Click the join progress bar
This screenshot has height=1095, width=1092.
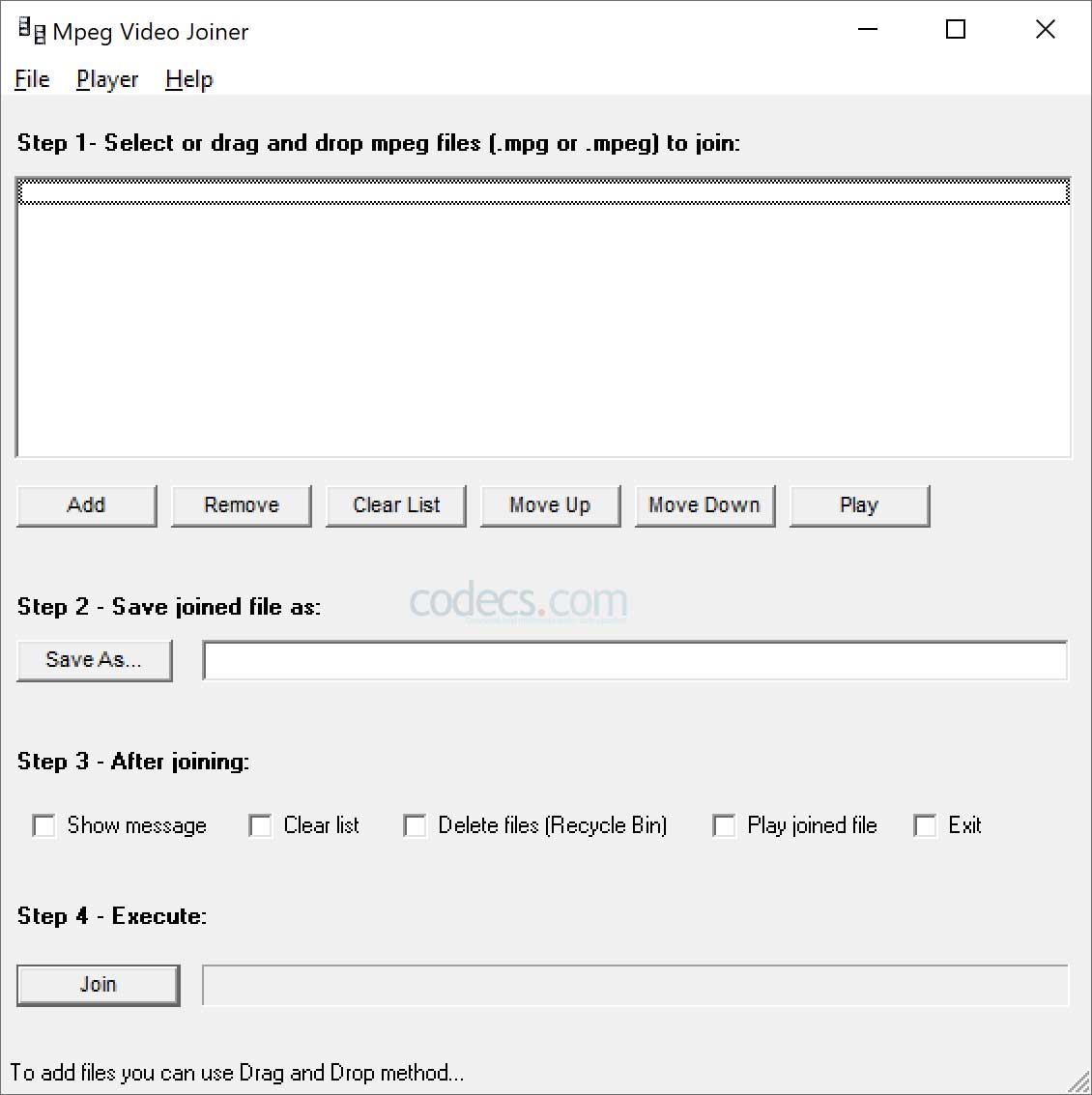click(635, 985)
